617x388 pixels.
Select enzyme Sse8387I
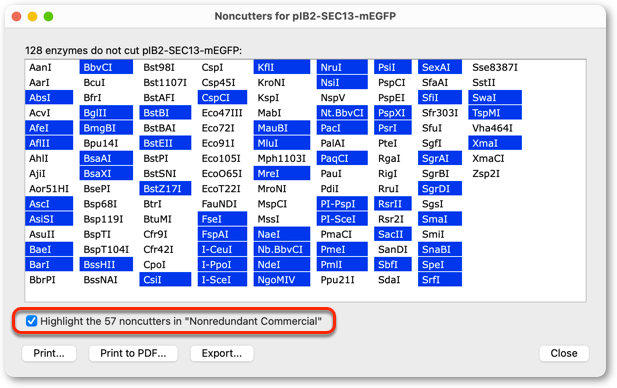[495, 67]
